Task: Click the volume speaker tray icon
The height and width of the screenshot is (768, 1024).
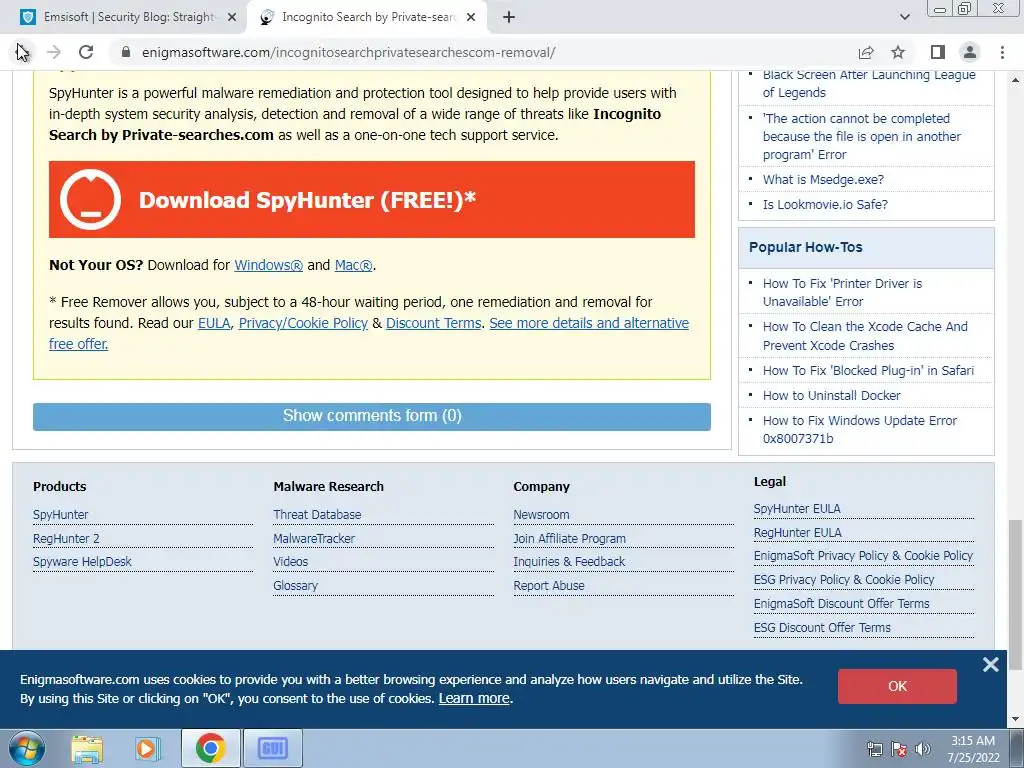Action: (x=923, y=749)
